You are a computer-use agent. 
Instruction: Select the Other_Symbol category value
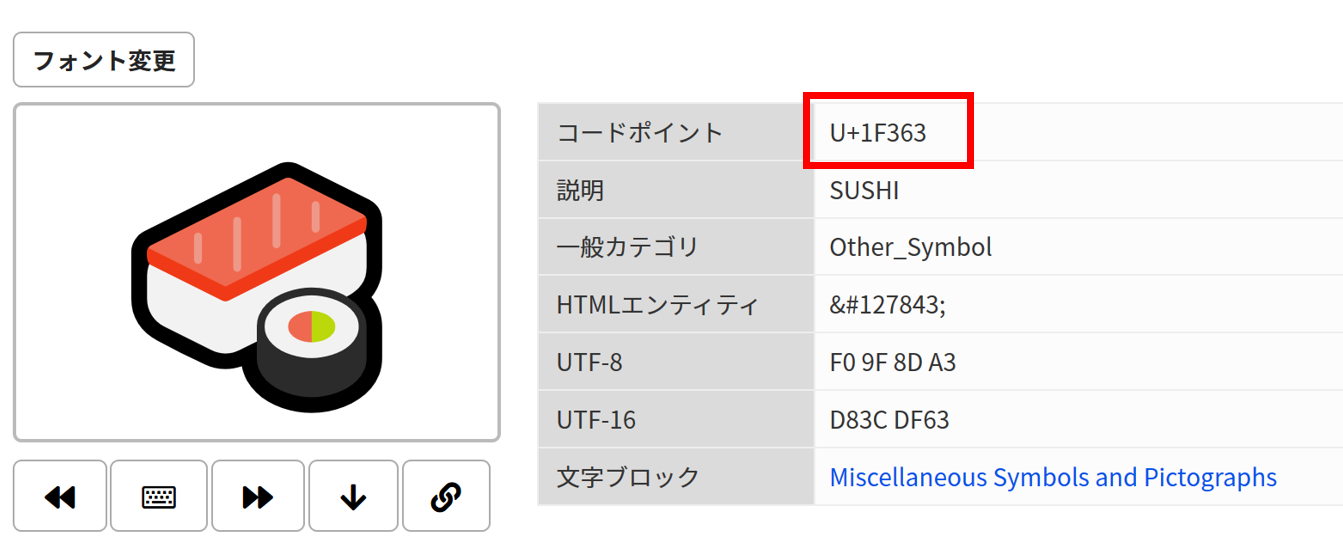(x=911, y=247)
